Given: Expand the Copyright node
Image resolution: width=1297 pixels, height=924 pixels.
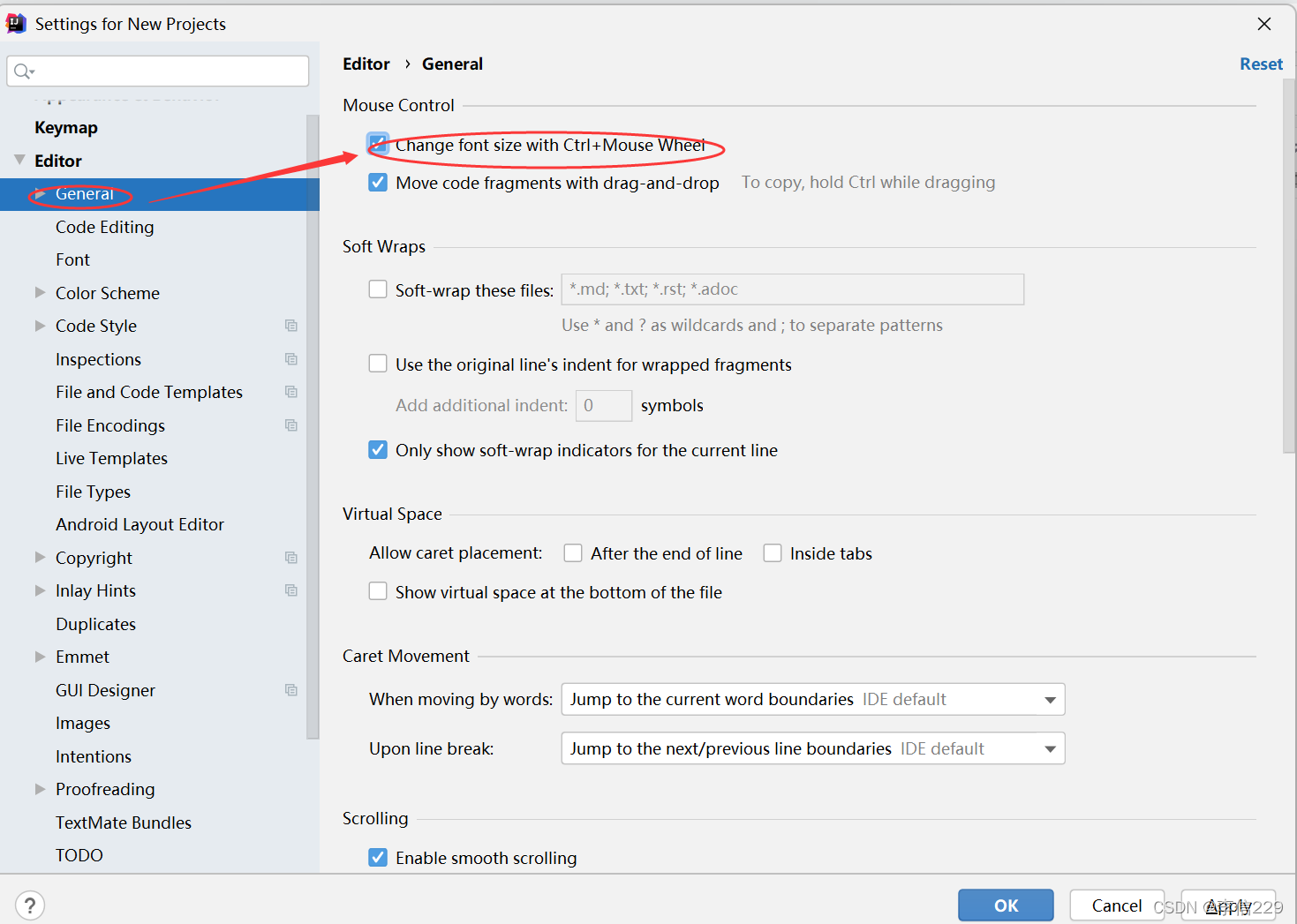Looking at the screenshot, I should pyautogui.click(x=40, y=557).
